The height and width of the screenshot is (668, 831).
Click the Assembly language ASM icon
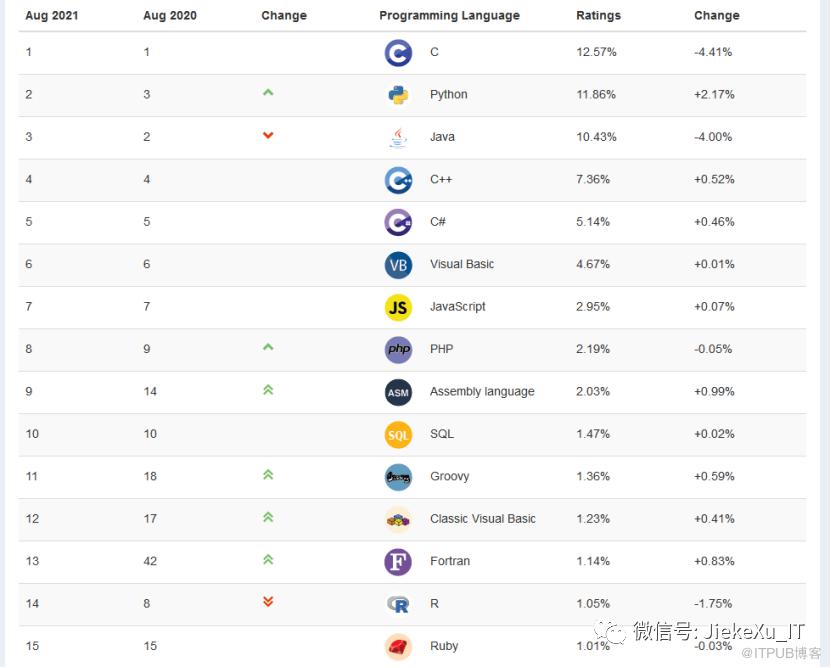[x=398, y=392]
